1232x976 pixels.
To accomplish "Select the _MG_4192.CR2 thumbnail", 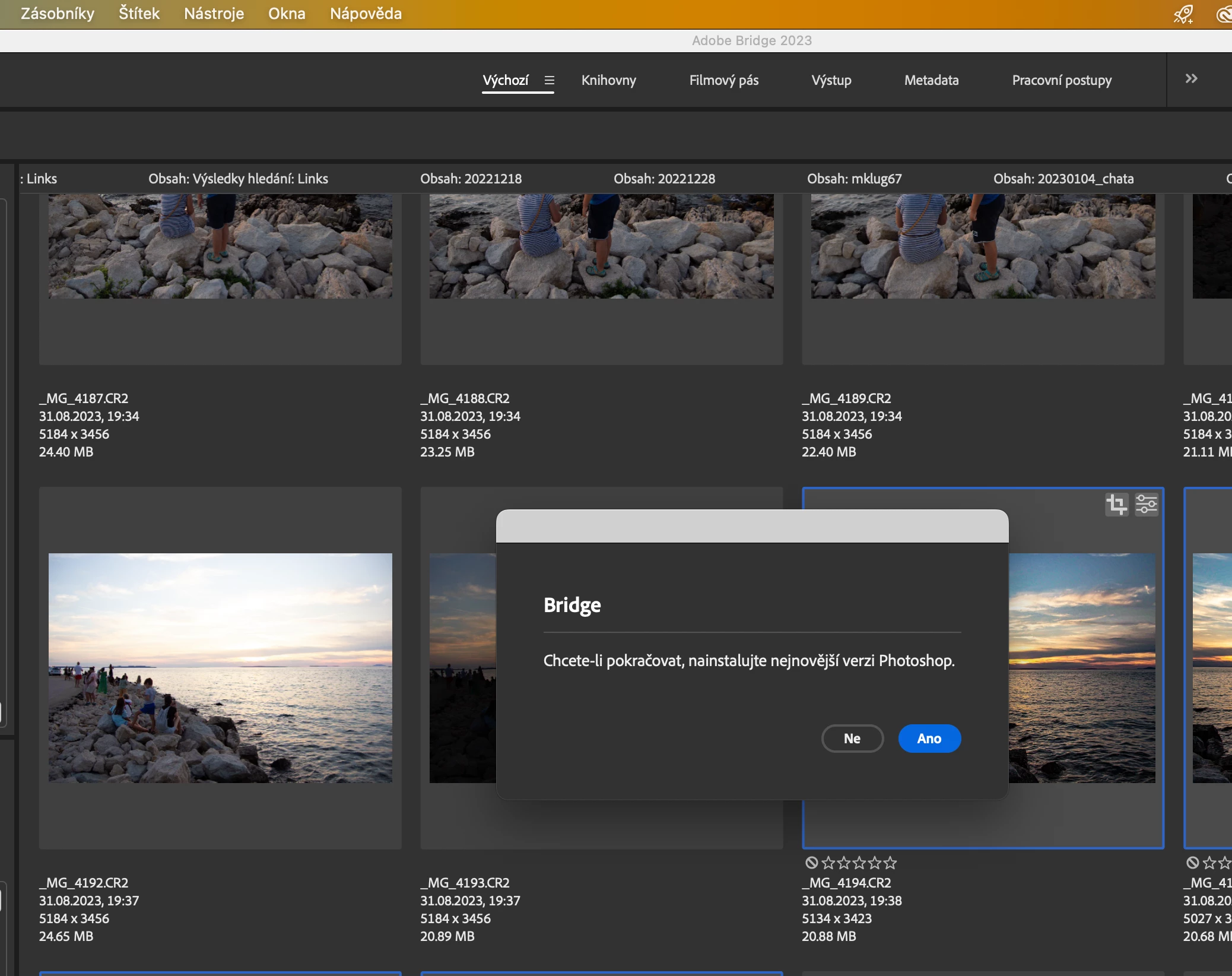I will [220, 668].
